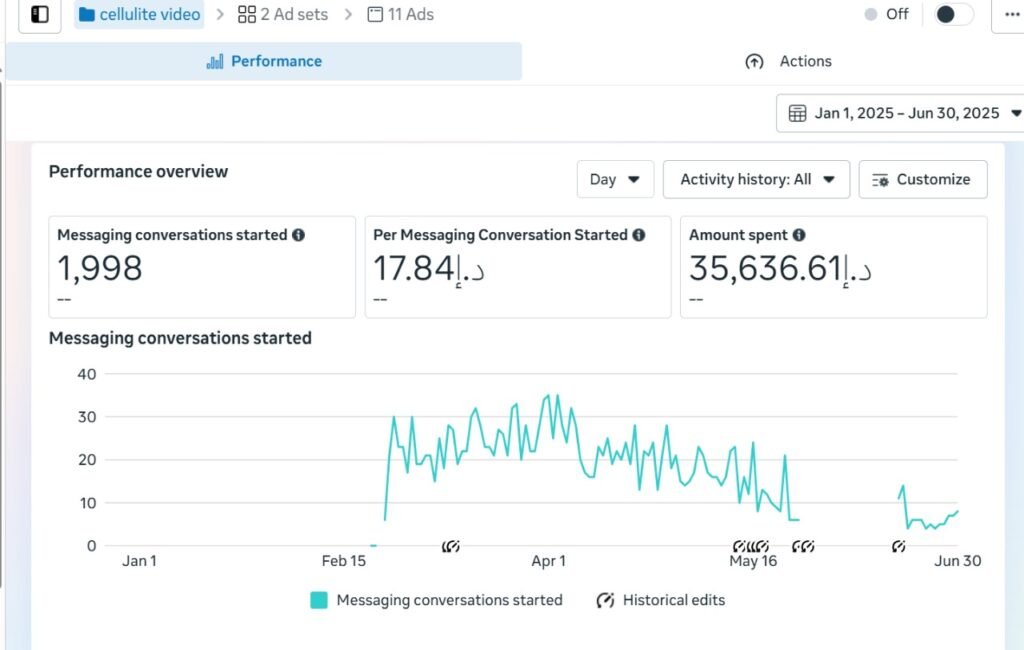Click the calendar icon in date range

(x=797, y=113)
